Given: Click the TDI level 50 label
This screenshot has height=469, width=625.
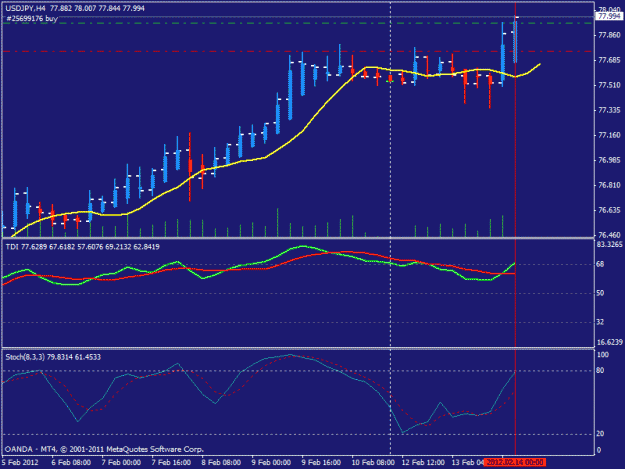Looking at the screenshot, I should pyautogui.click(x=600, y=293).
